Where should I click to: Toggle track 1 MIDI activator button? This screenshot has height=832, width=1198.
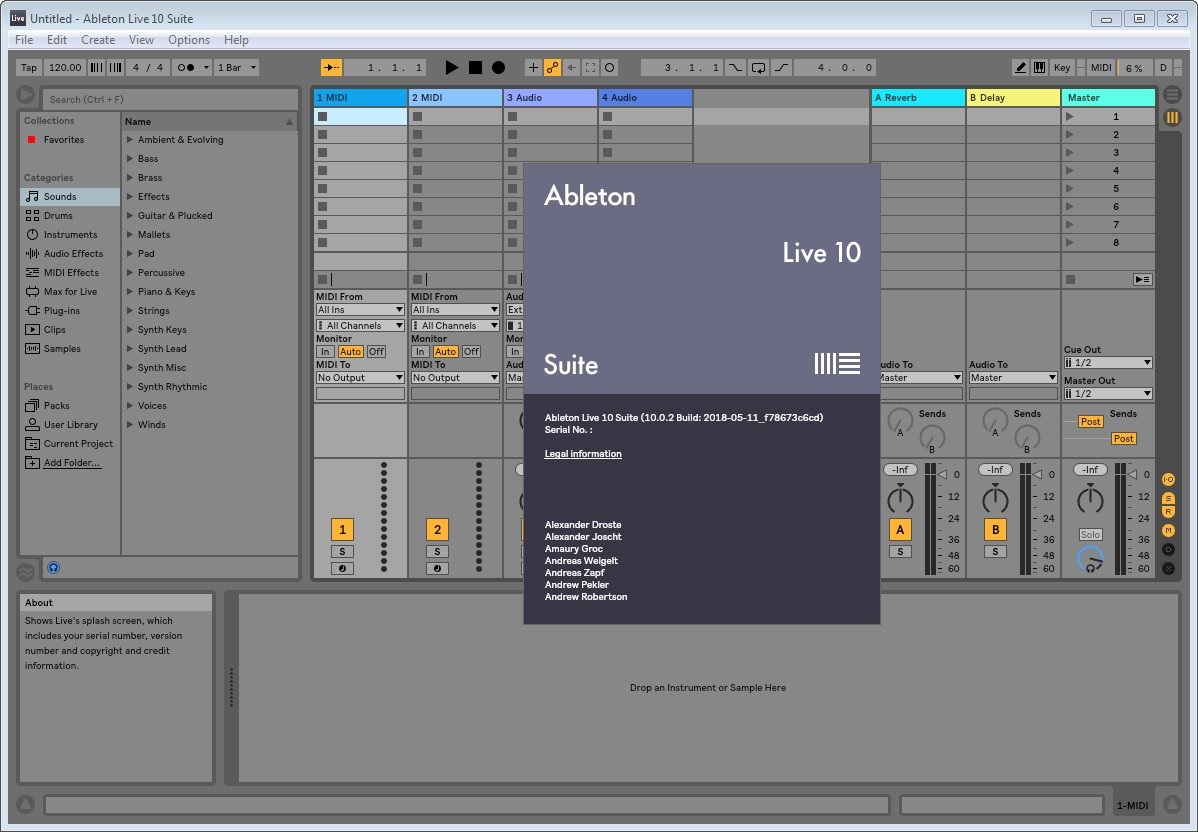pyautogui.click(x=342, y=529)
